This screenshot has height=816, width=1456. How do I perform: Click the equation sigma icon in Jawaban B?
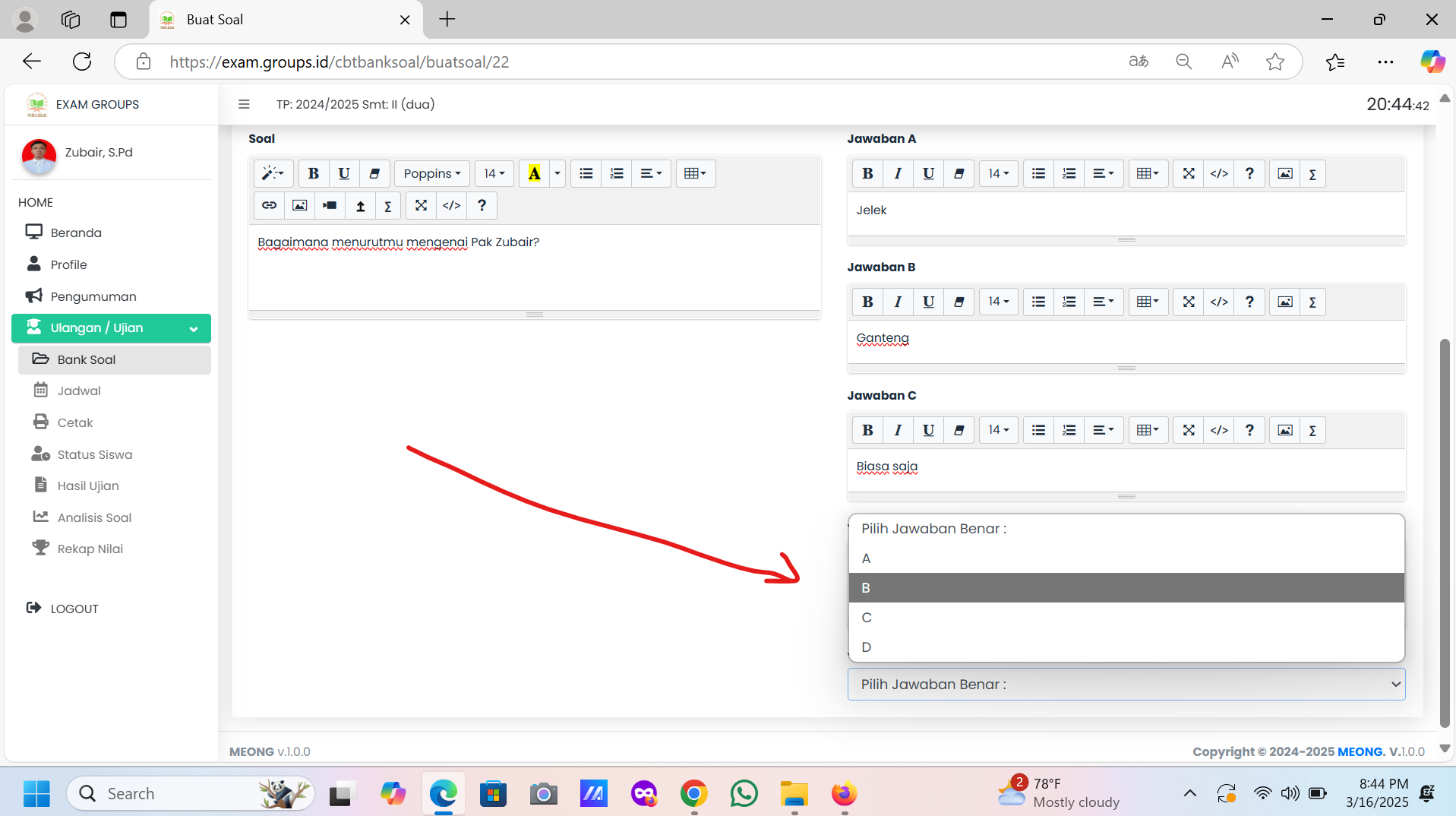point(1312,302)
